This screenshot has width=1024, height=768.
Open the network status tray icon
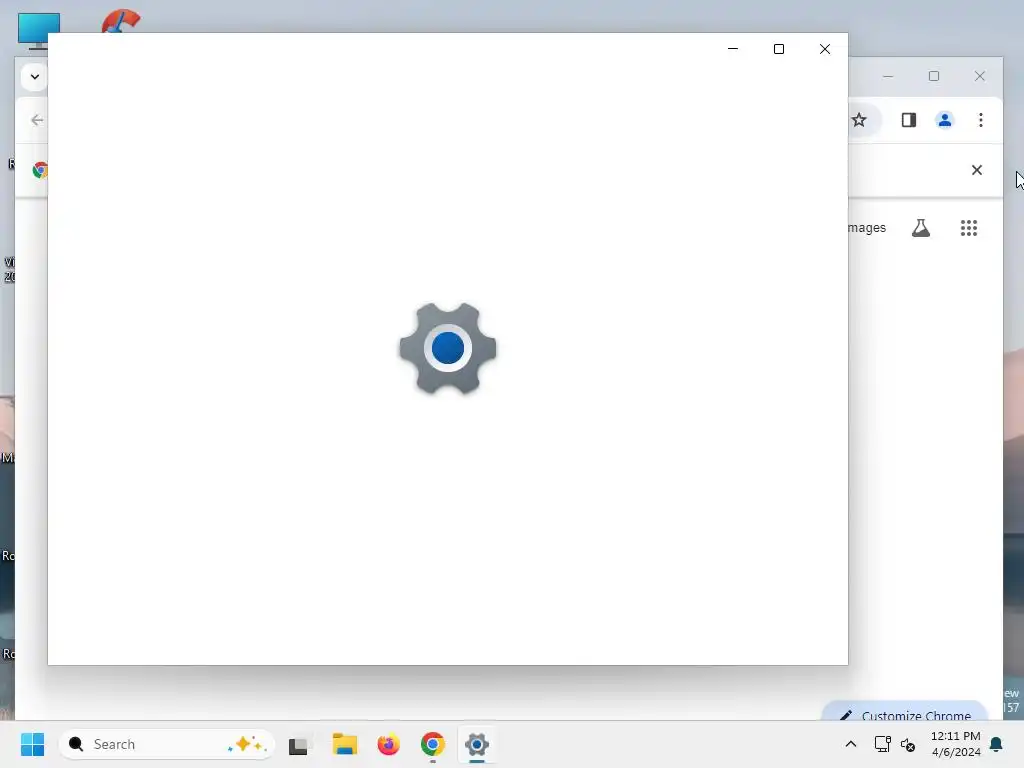click(882, 744)
